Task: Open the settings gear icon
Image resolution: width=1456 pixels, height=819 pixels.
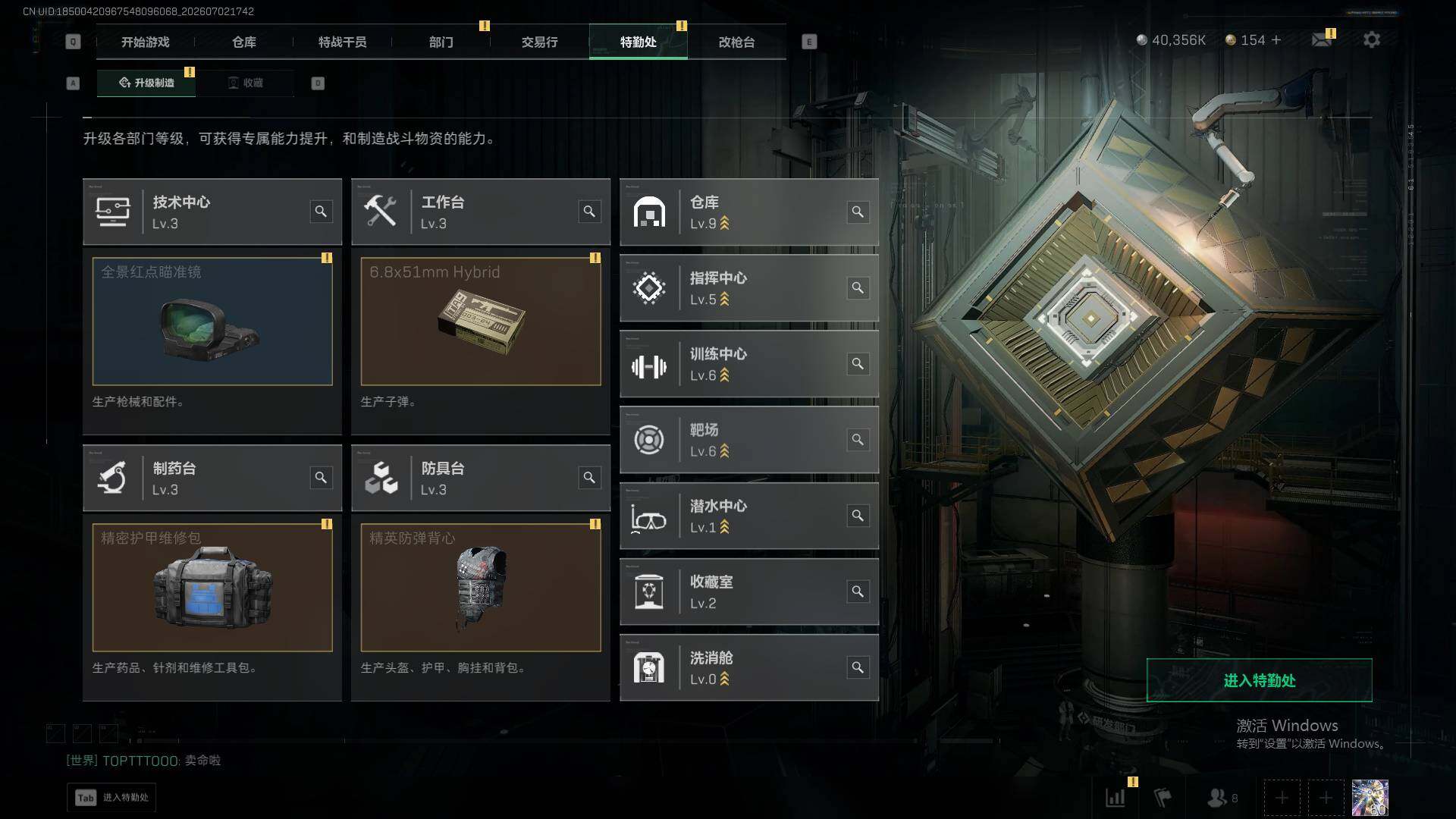Action: pyautogui.click(x=1371, y=39)
